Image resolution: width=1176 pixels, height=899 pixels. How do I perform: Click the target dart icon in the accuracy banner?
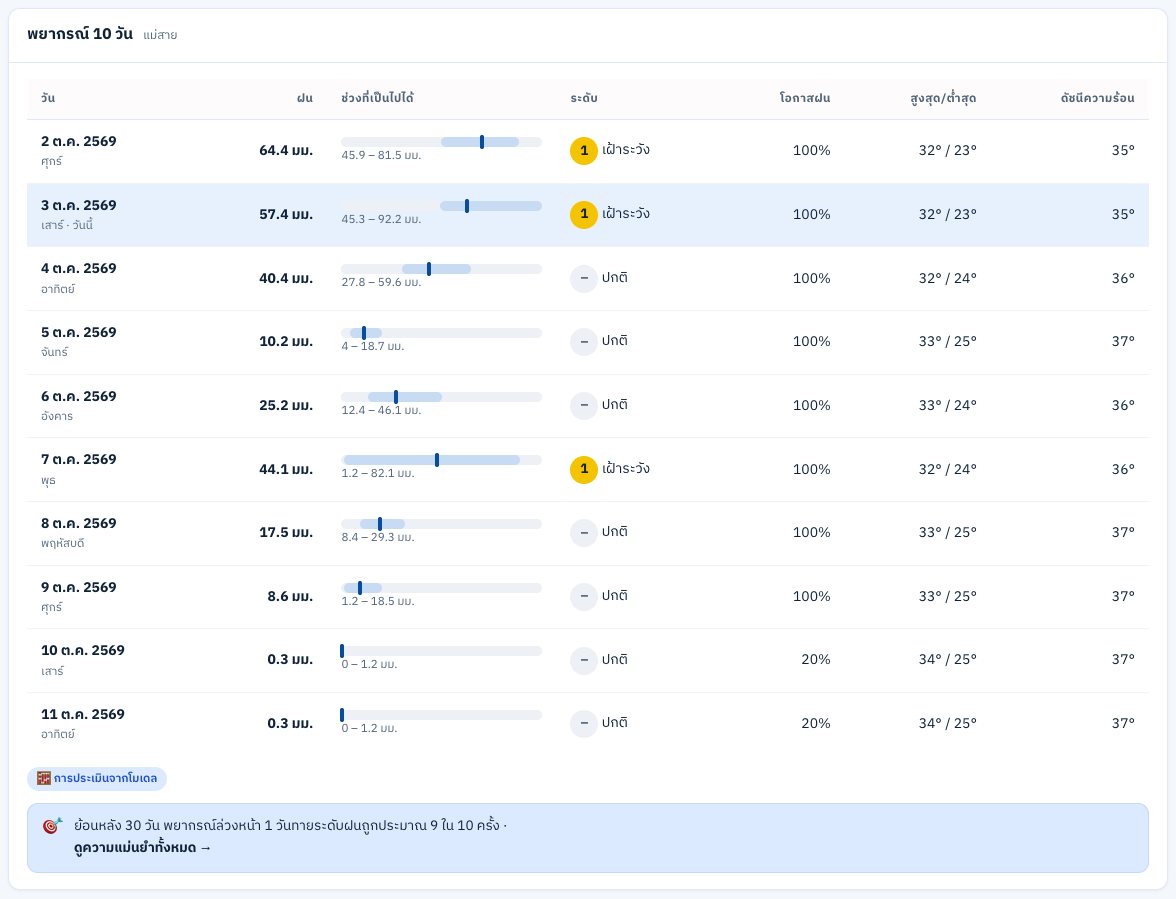tap(52, 826)
